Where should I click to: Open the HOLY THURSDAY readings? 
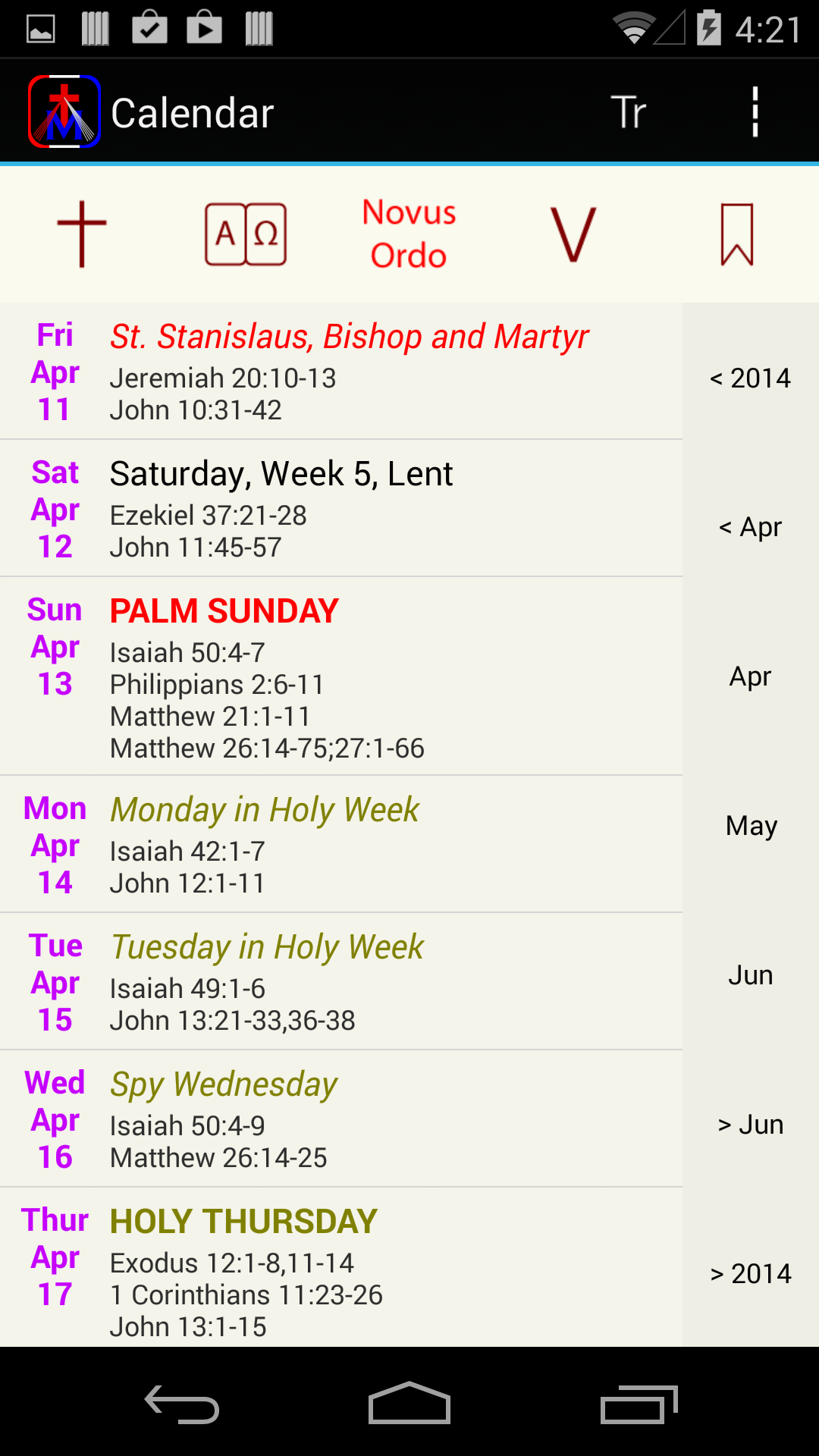(x=341, y=1268)
